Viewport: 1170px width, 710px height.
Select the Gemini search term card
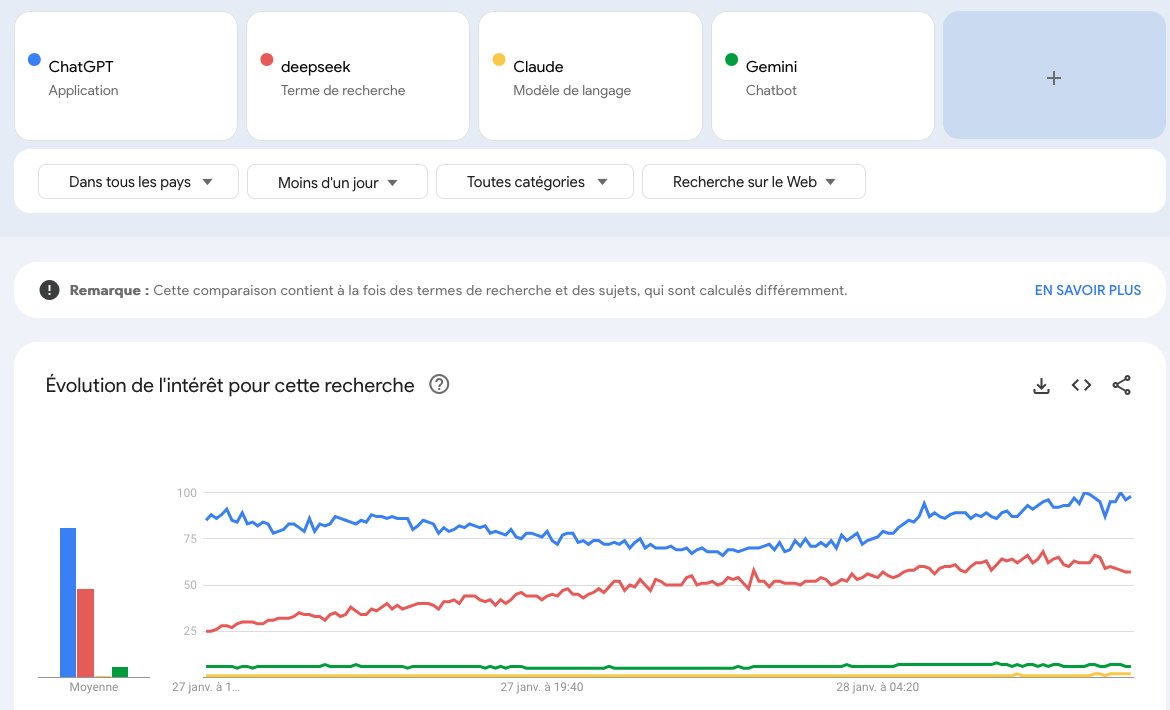(x=823, y=75)
